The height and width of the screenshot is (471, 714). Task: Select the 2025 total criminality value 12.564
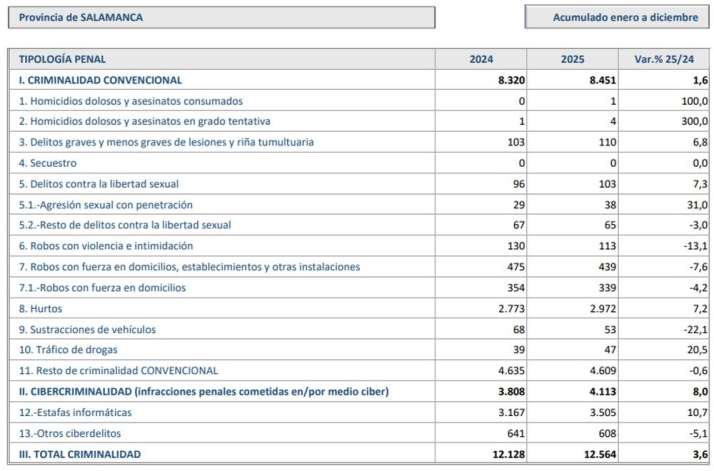point(595,454)
